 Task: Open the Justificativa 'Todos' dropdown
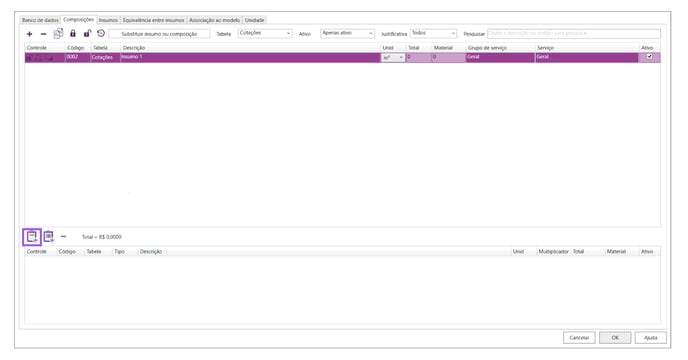pyautogui.click(x=433, y=33)
